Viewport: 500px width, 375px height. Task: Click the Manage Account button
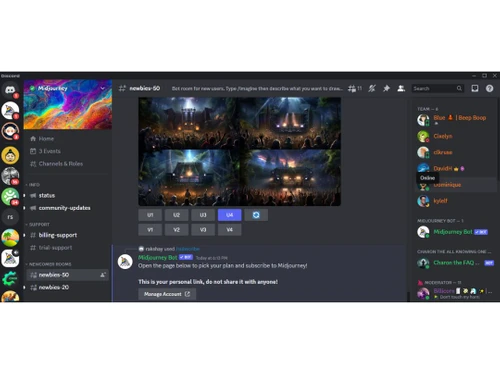tap(167, 294)
